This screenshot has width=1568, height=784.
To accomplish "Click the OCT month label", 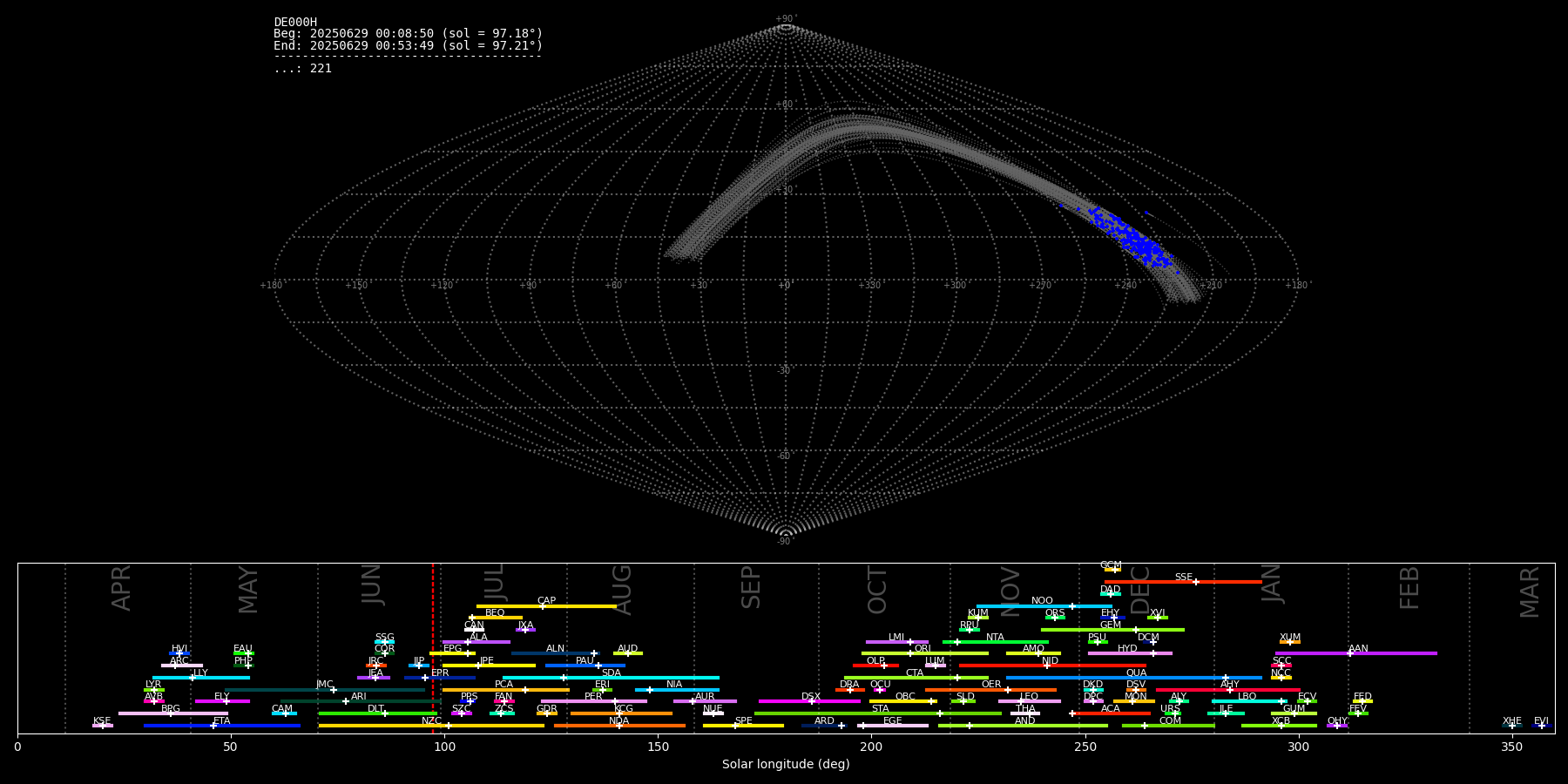I will [877, 590].
